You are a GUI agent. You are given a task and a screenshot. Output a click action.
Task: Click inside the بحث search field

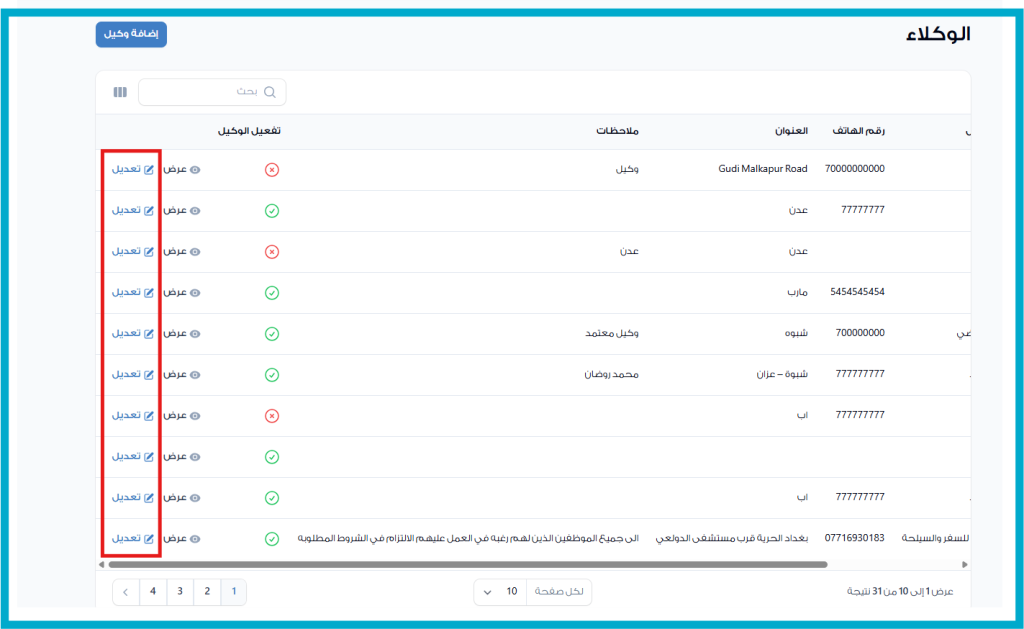pyautogui.click(x=205, y=92)
